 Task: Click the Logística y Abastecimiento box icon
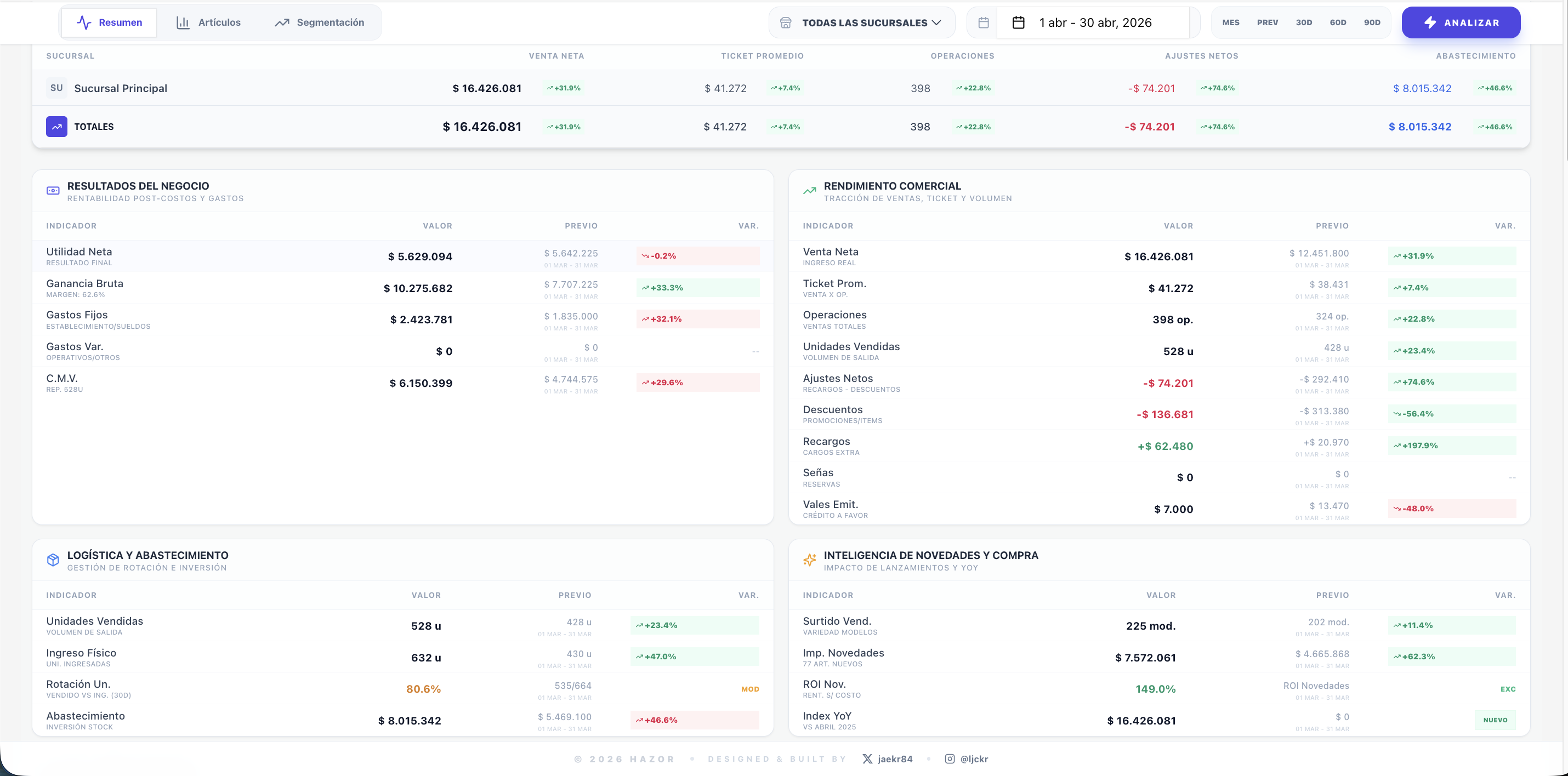(x=53, y=560)
